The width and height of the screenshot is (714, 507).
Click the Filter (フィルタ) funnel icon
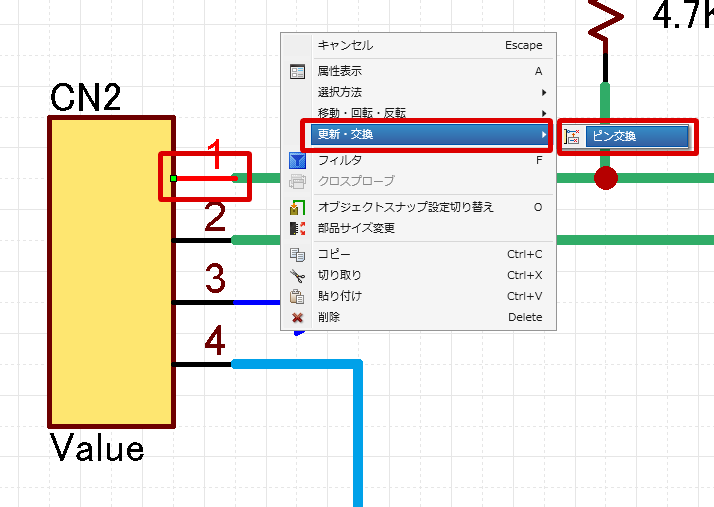(x=297, y=160)
